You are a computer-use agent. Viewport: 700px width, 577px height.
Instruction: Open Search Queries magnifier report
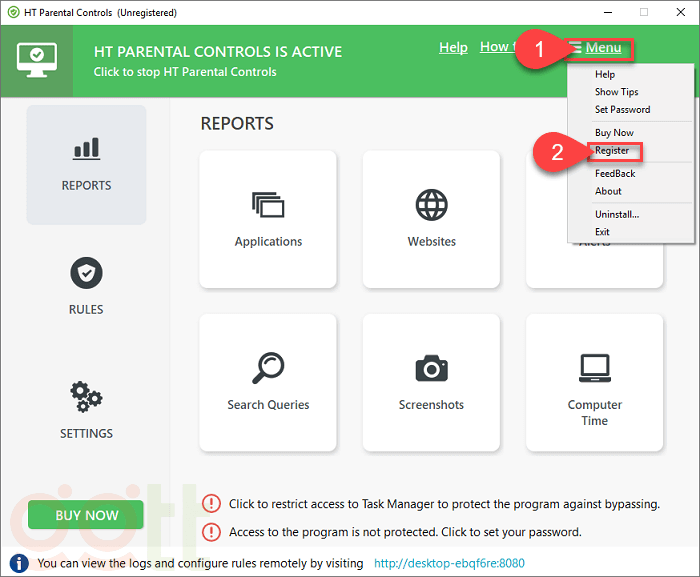point(268,382)
